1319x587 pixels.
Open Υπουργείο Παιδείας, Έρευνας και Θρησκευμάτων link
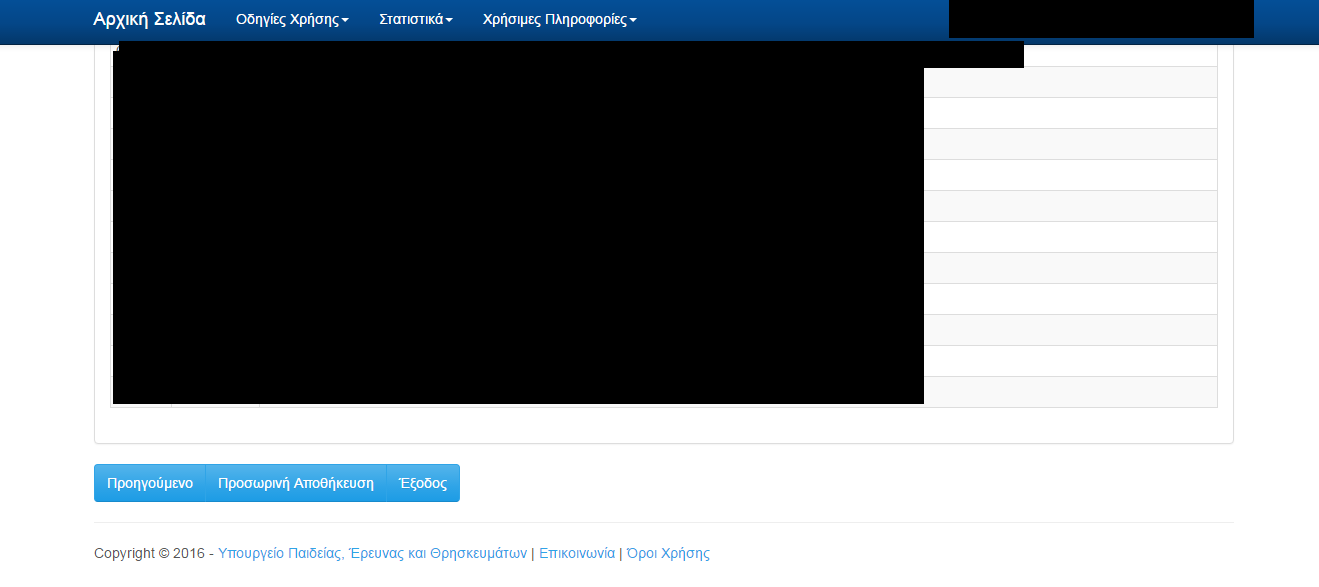372,553
